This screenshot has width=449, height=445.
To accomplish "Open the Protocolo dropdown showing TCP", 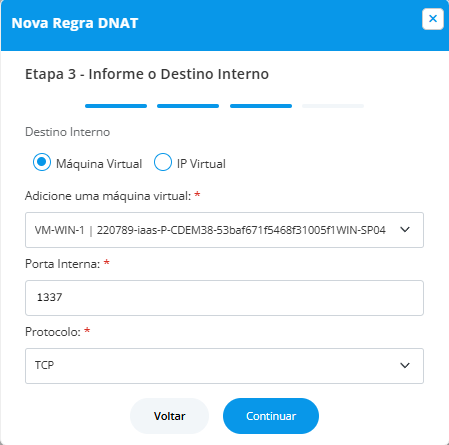I will 224,366.
